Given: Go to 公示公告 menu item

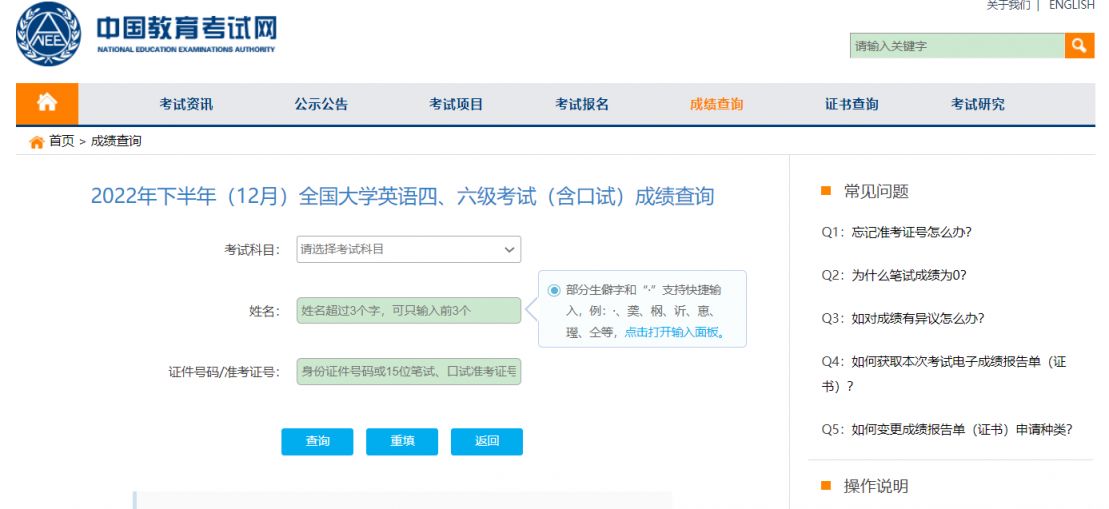Looking at the screenshot, I should pyautogui.click(x=321, y=104).
